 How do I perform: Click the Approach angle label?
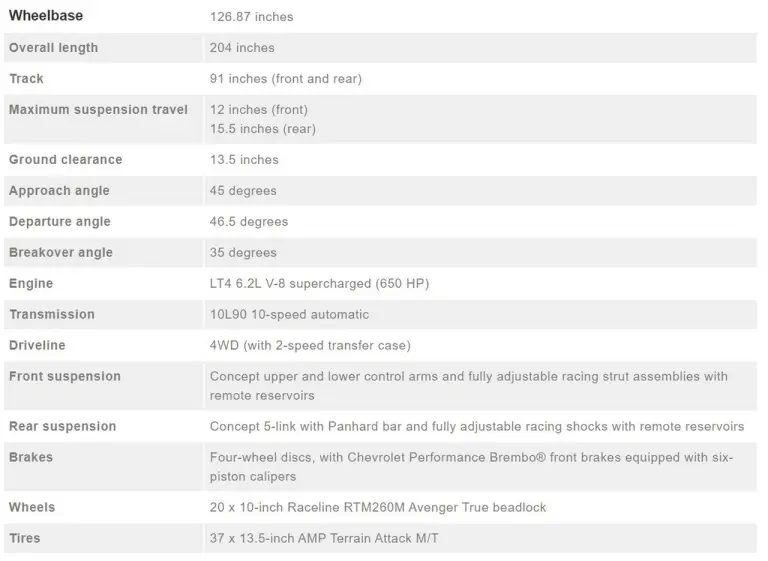pyautogui.click(x=59, y=191)
